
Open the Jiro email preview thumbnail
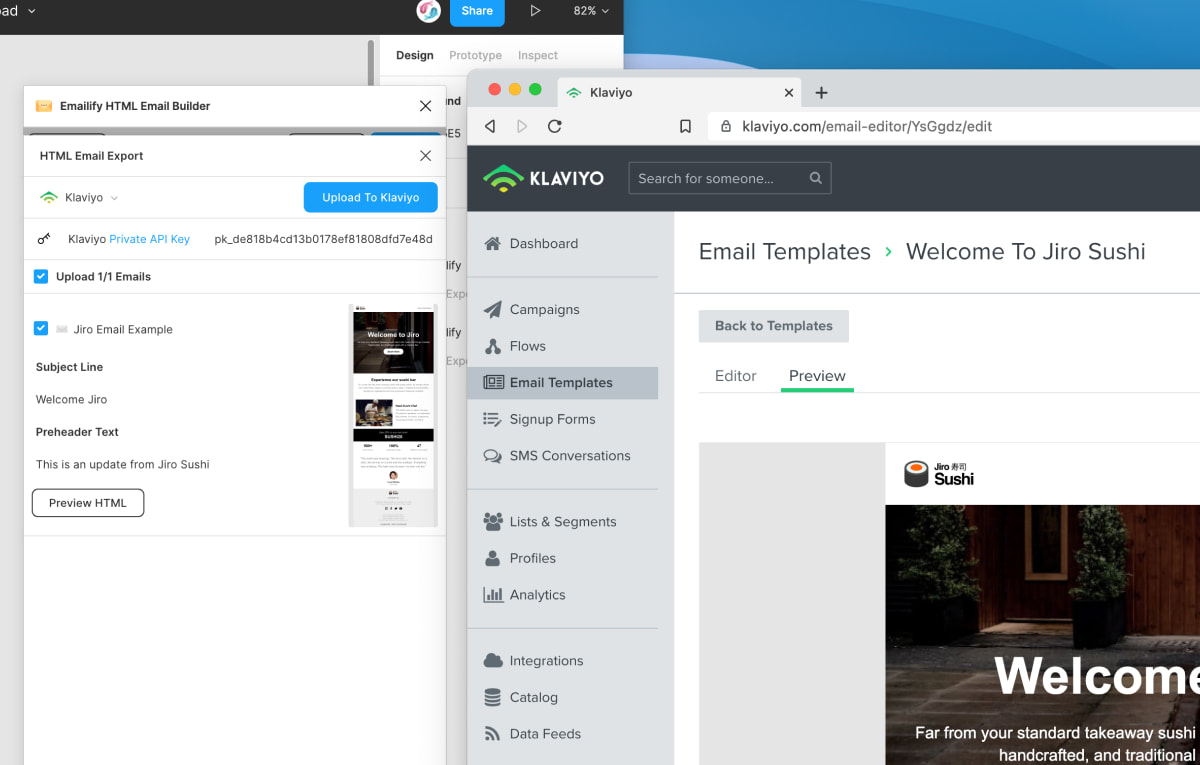393,415
